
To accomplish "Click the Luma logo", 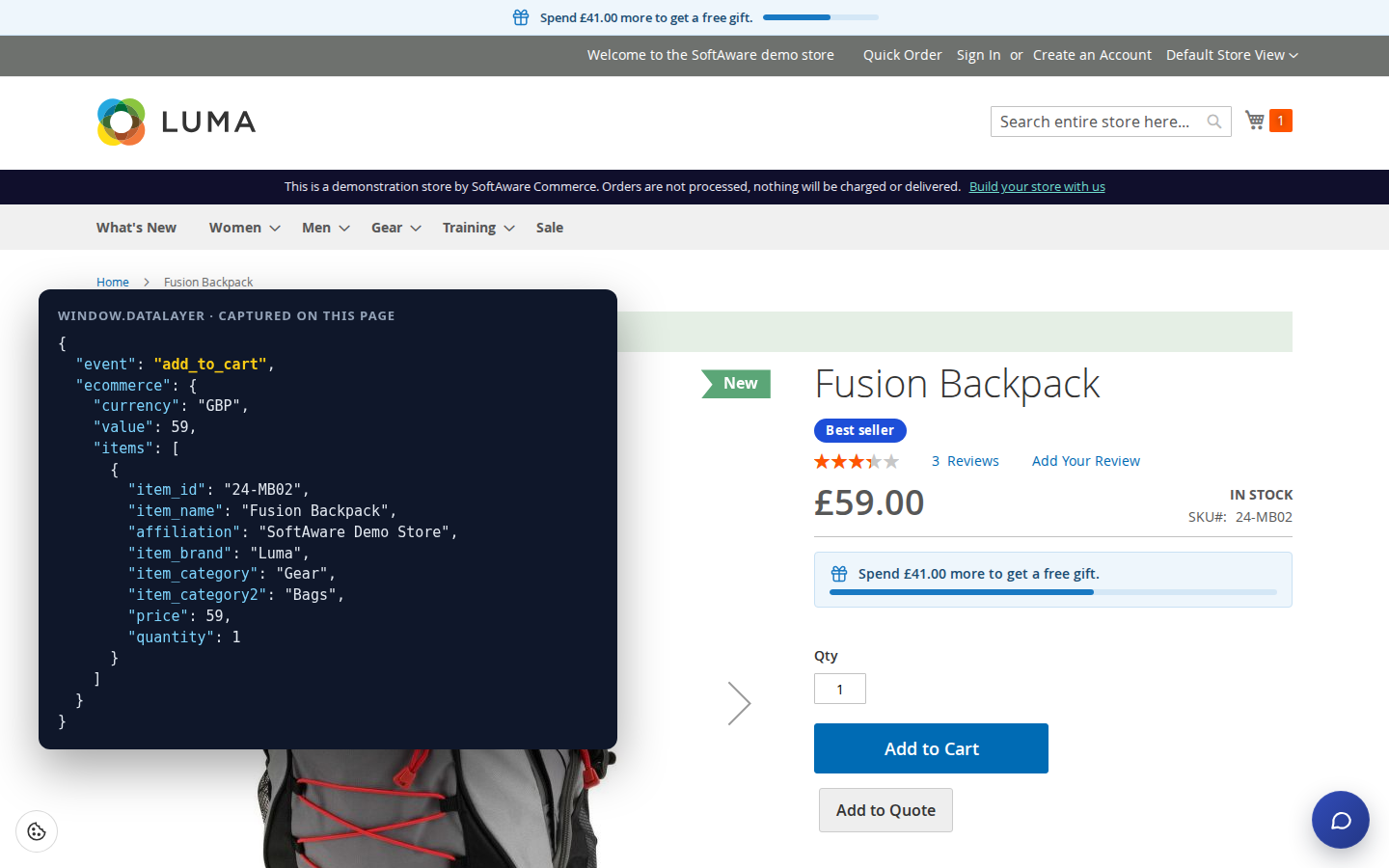I will [177, 122].
